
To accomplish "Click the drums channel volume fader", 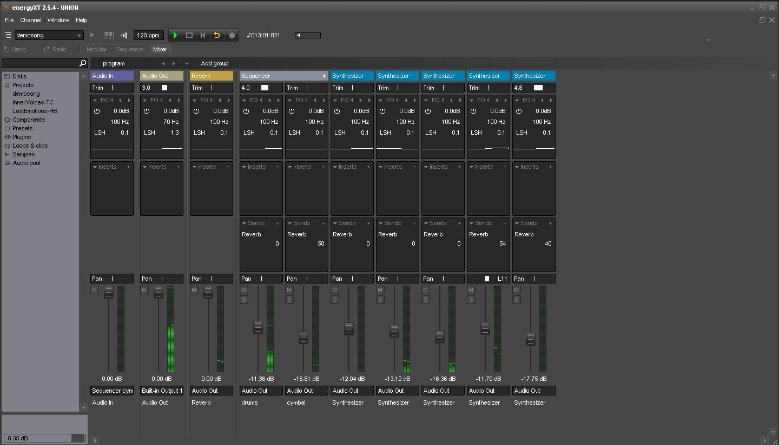I will tap(257, 328).
